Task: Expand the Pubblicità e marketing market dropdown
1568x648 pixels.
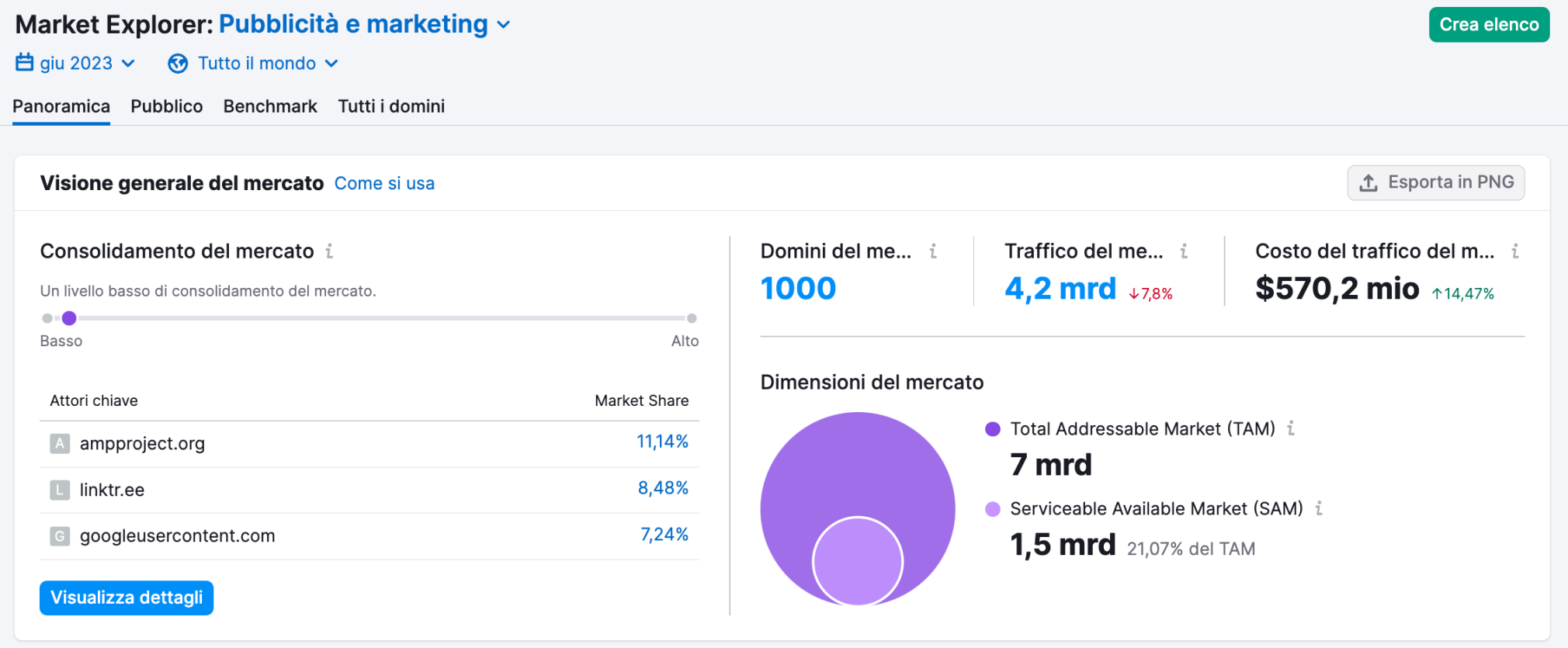Action: [365, 24]
